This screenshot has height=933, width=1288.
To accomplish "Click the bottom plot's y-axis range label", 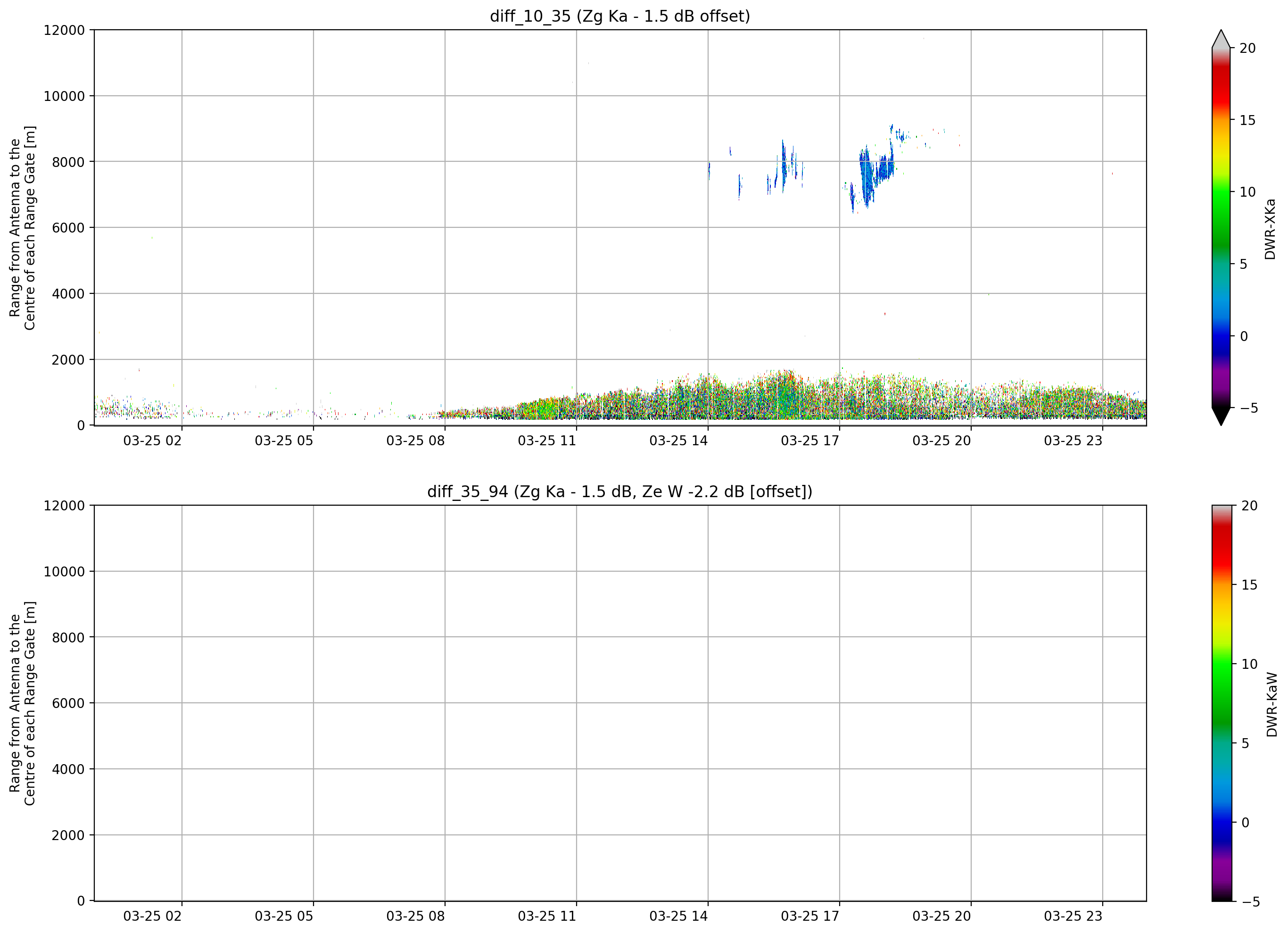I will 22,703.
